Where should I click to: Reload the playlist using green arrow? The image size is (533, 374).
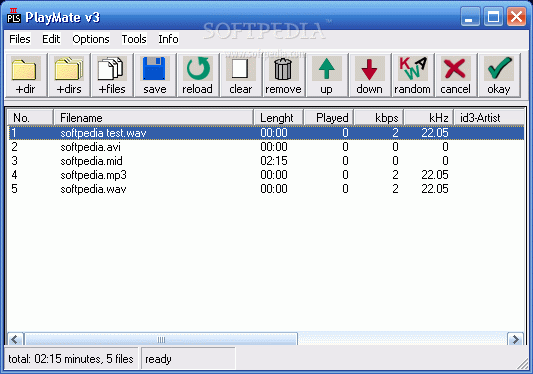coord(197,75)
